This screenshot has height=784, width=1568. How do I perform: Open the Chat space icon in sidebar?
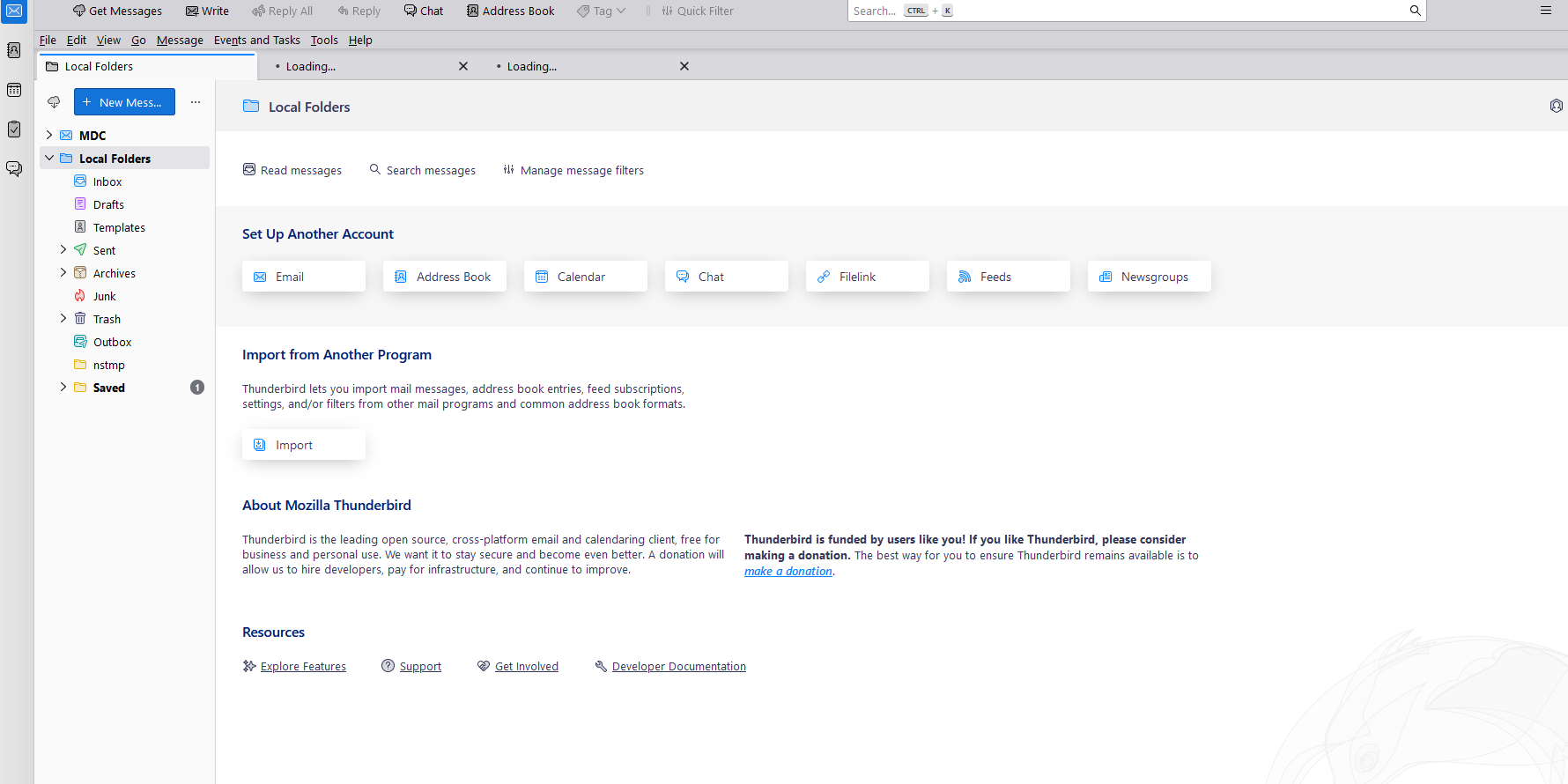point(14,168)
